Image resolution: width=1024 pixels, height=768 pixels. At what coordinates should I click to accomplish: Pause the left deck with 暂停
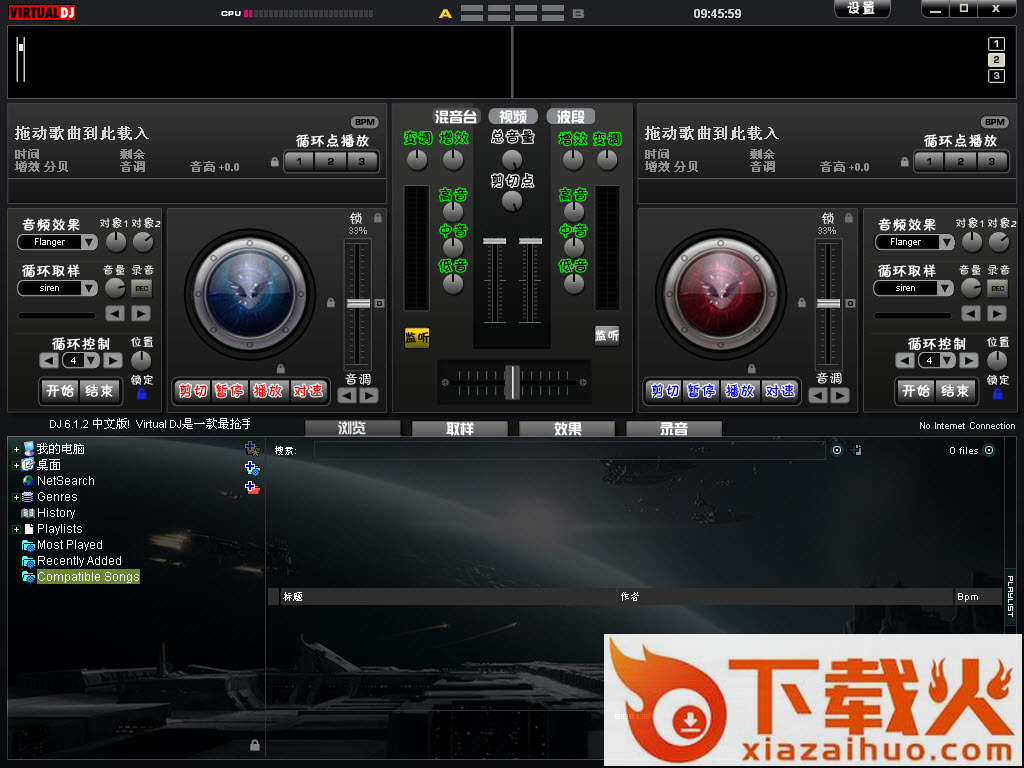229,391
